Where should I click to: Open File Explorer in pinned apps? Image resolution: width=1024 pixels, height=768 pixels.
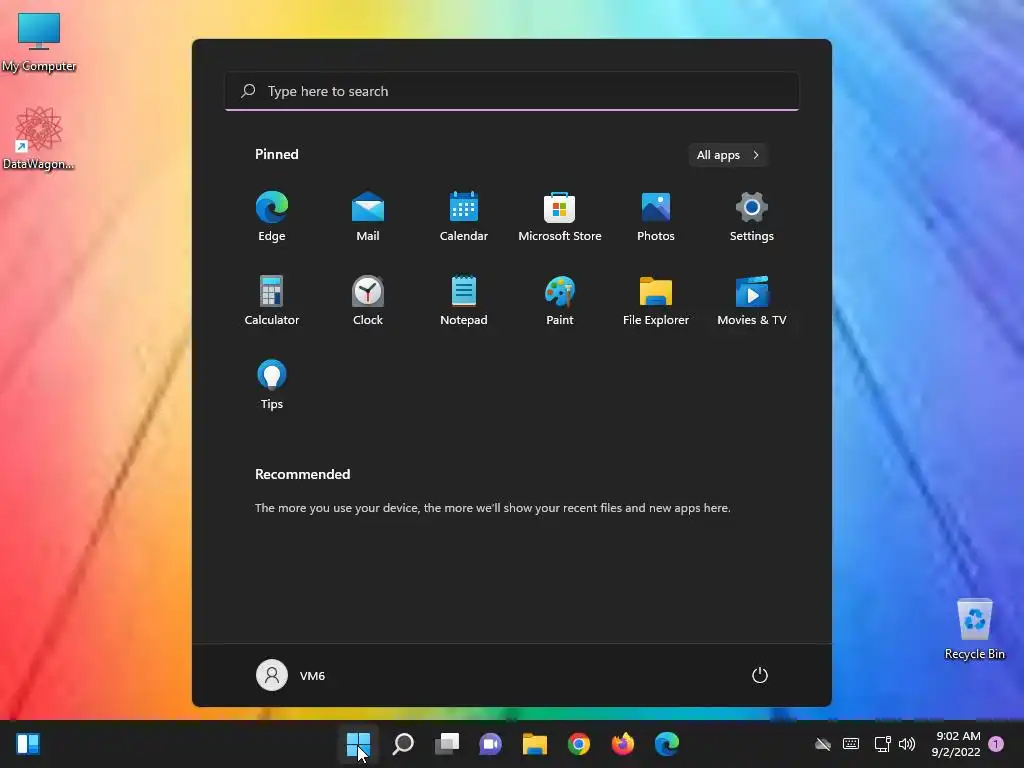click(x=656, y=300)
